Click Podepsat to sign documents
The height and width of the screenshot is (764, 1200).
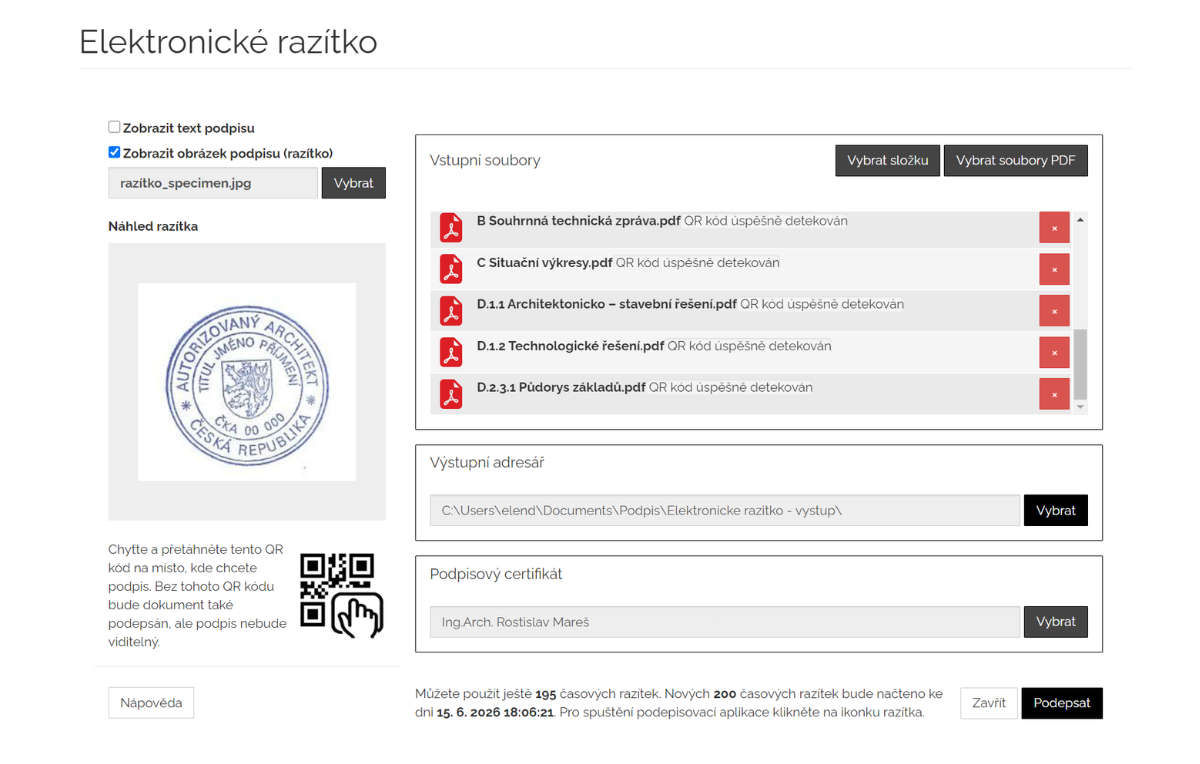pyautogui.click(x=1062, y=703)
